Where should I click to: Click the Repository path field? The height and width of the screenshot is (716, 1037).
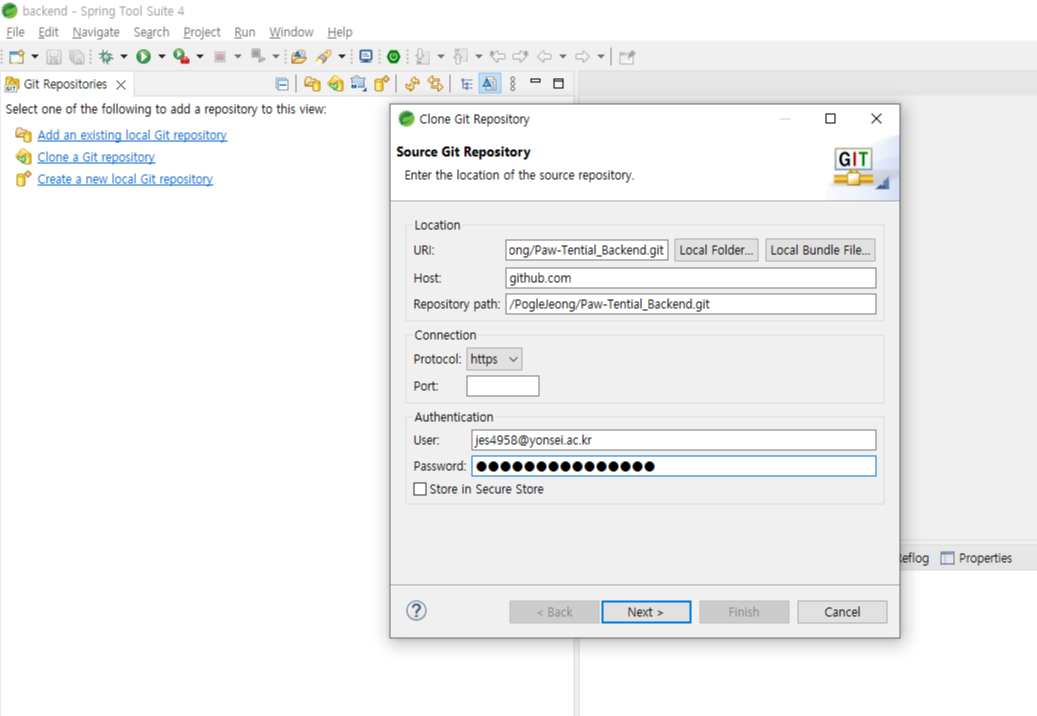pos(690,304)
